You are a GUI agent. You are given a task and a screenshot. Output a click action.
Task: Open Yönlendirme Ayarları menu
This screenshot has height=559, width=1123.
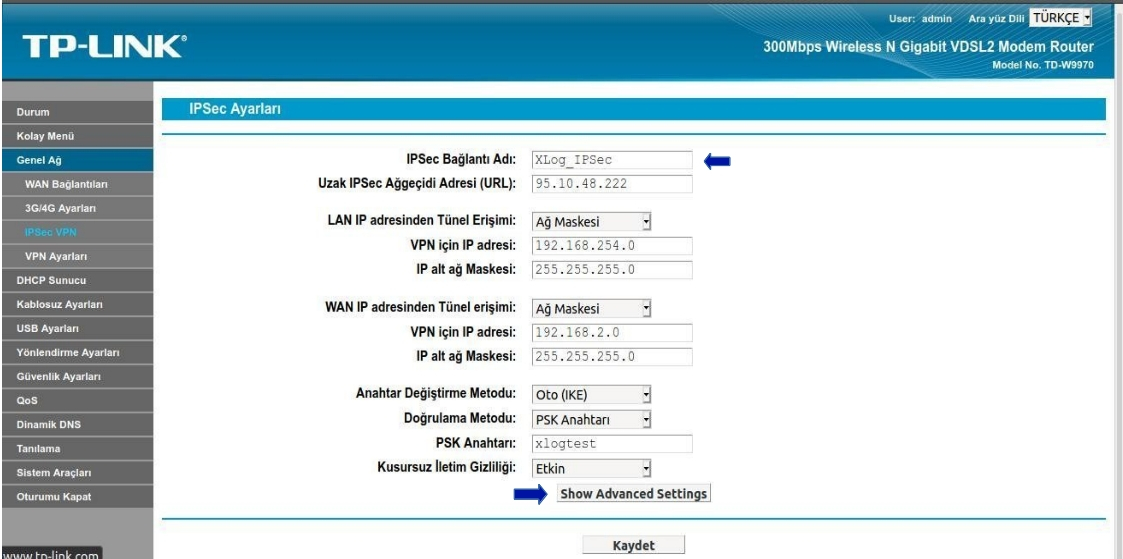tap(77, 352)
